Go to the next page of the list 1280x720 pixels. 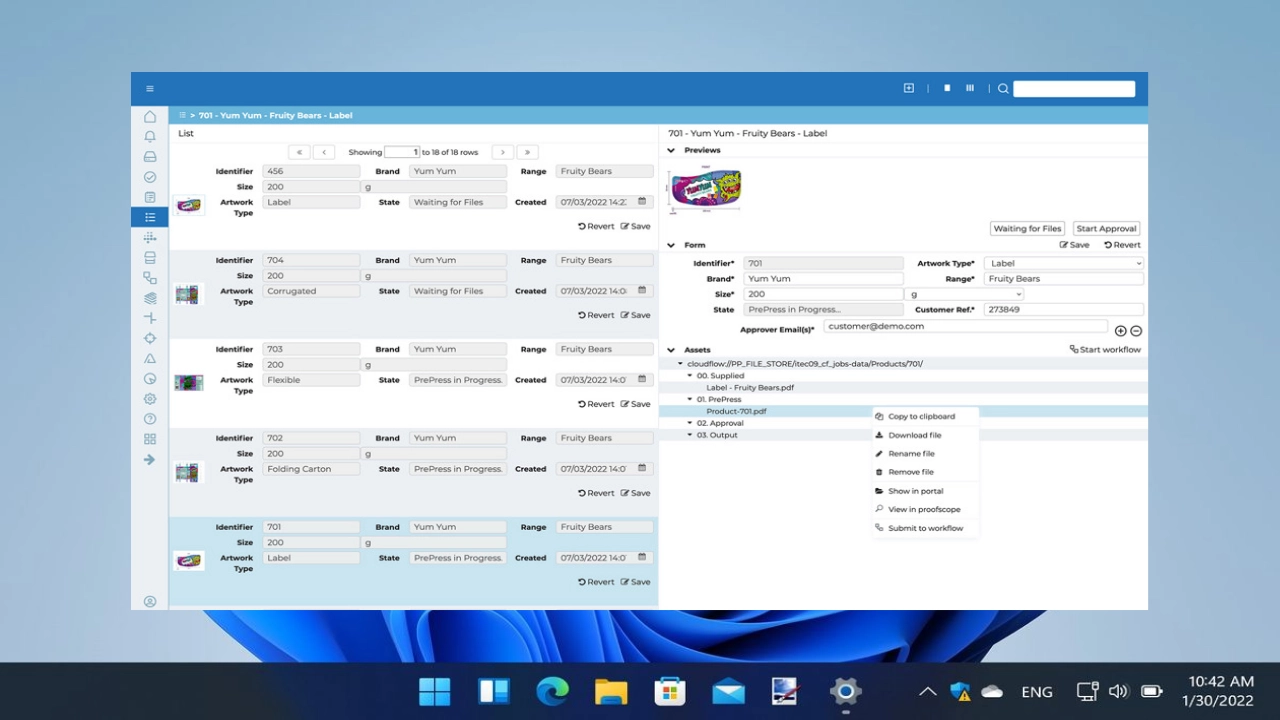pyautogui.click(x=503, y=152)
